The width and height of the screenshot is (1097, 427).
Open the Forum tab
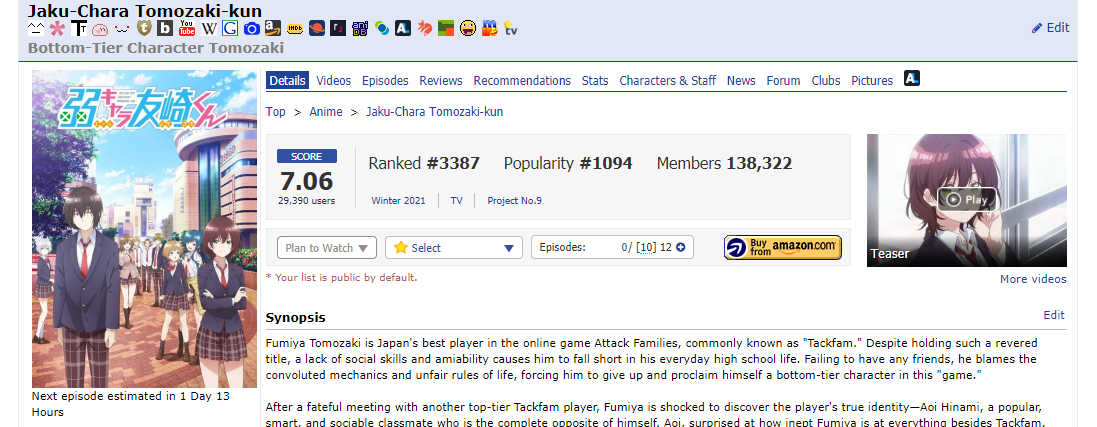coord(784,80)
